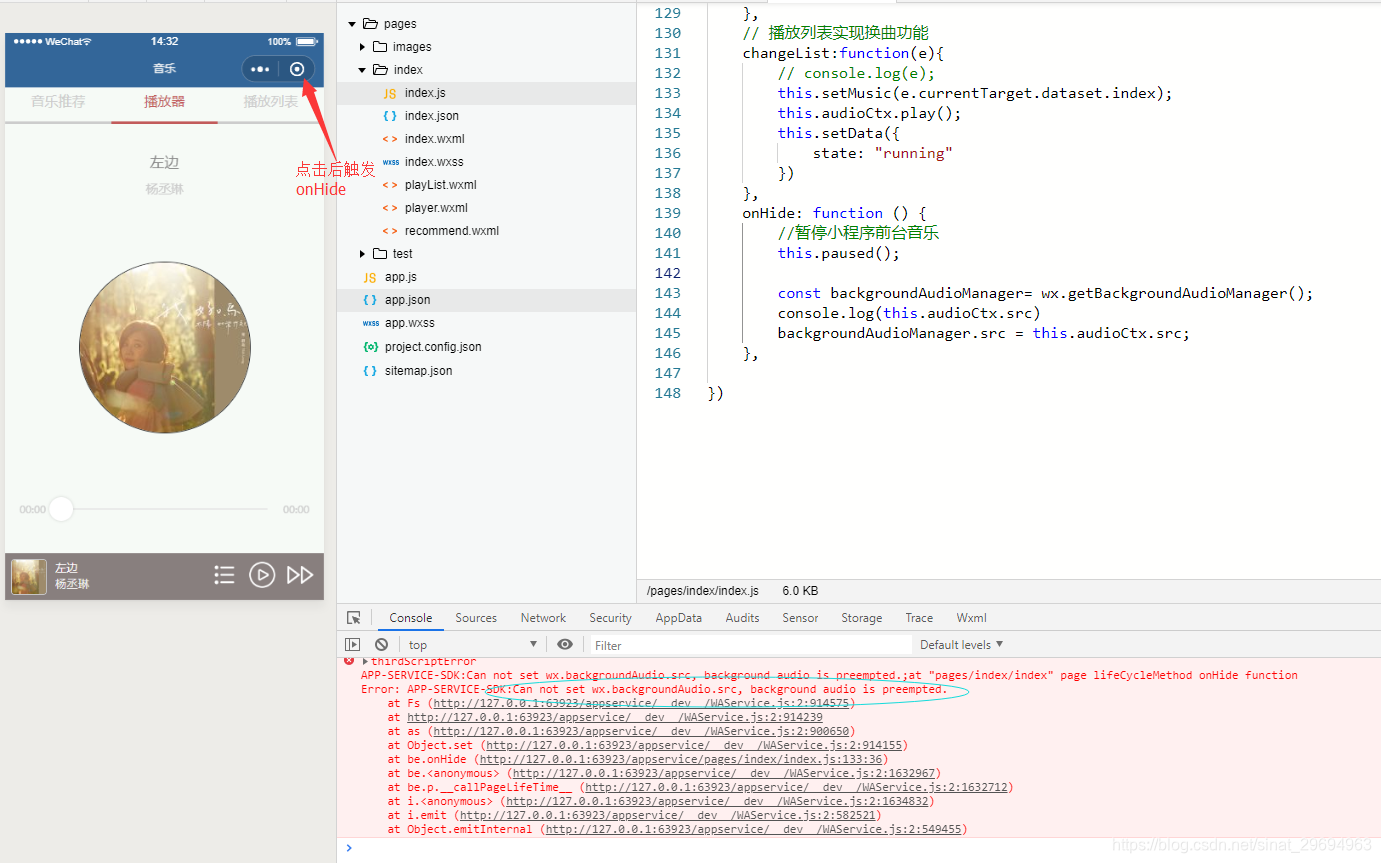
Task: Open the Trace tab
Action: (x=919, y=618)
